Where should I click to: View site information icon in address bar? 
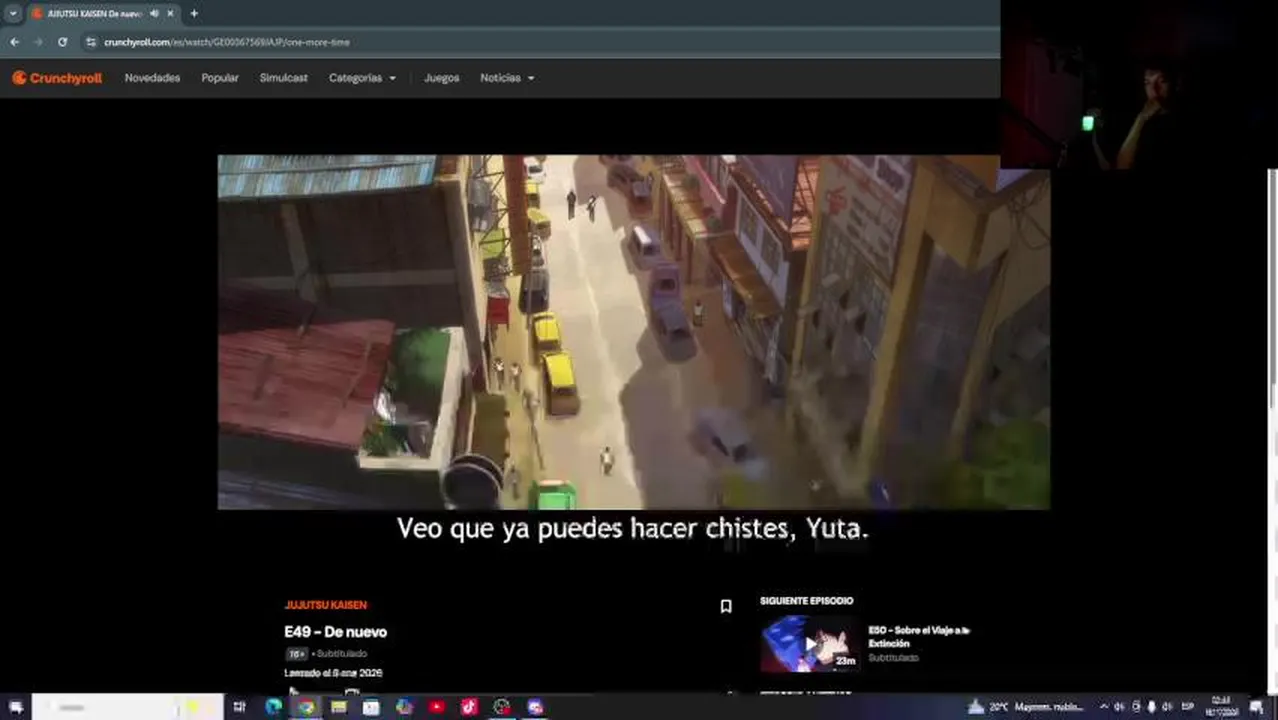[91, 42]
